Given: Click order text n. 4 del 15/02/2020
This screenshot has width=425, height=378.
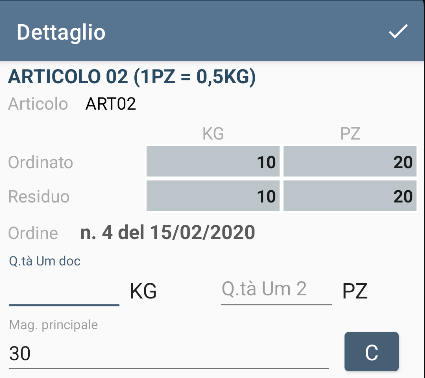Looking at the screenshot, I should [x=168, y=232].
